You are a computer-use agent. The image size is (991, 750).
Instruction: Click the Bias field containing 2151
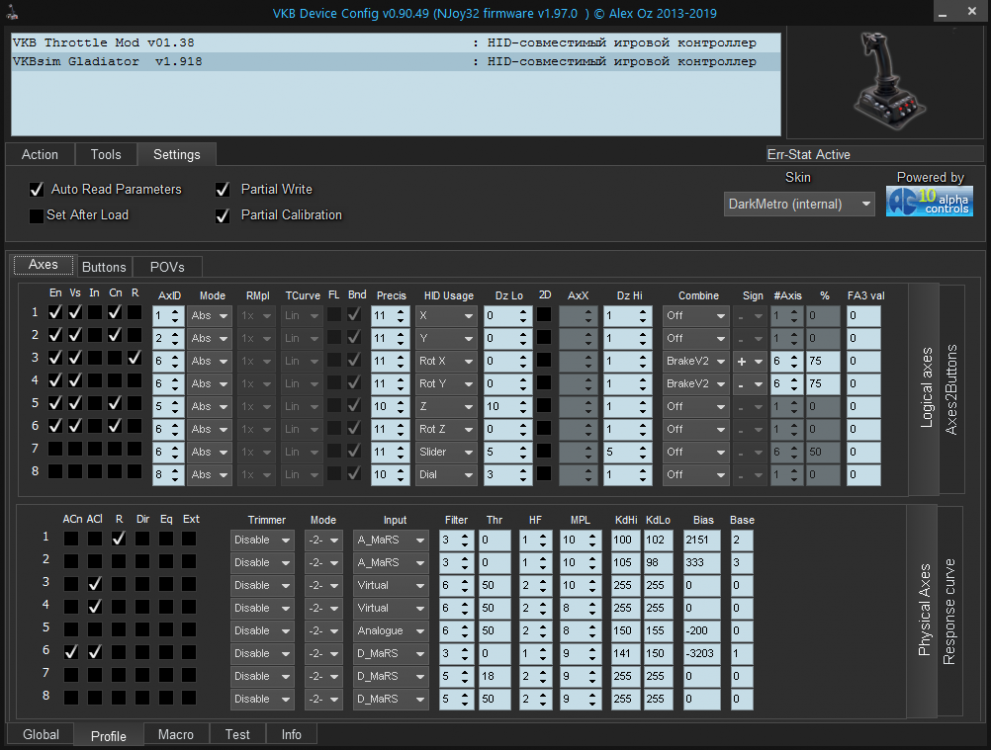click(702, 540)
